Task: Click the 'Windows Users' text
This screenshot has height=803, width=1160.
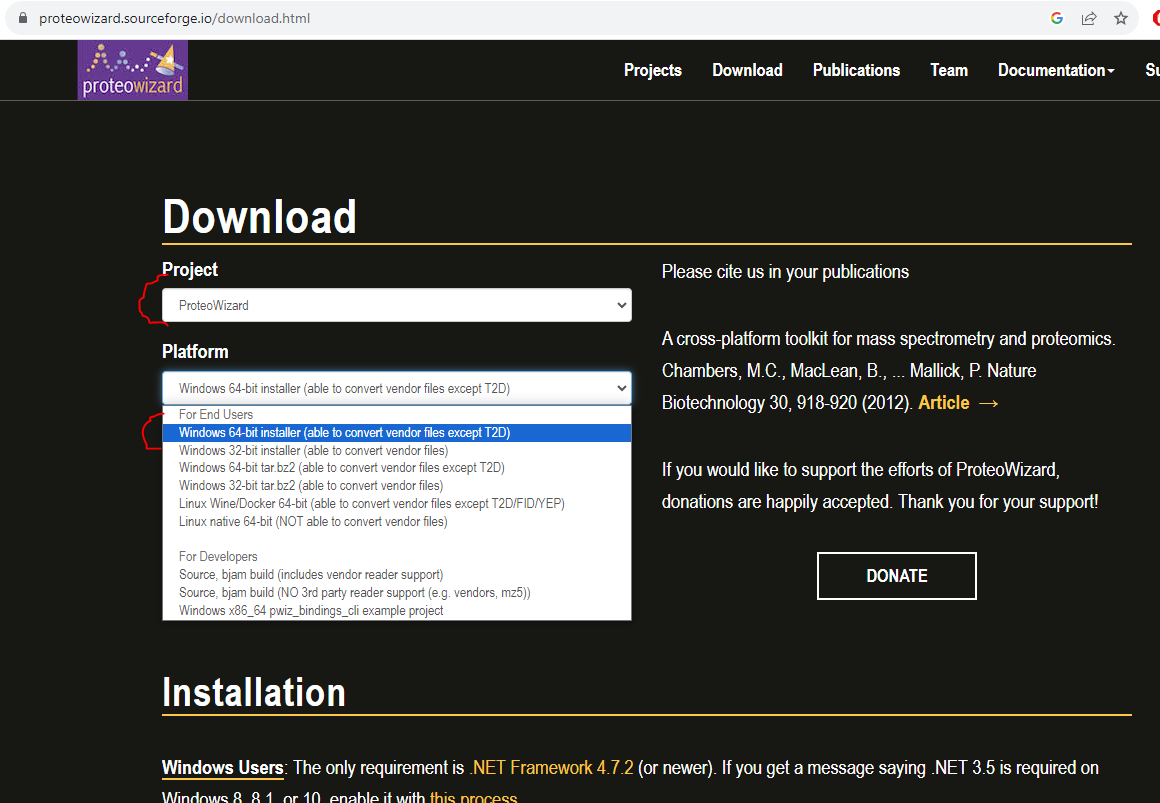Action: coord(223,767)
